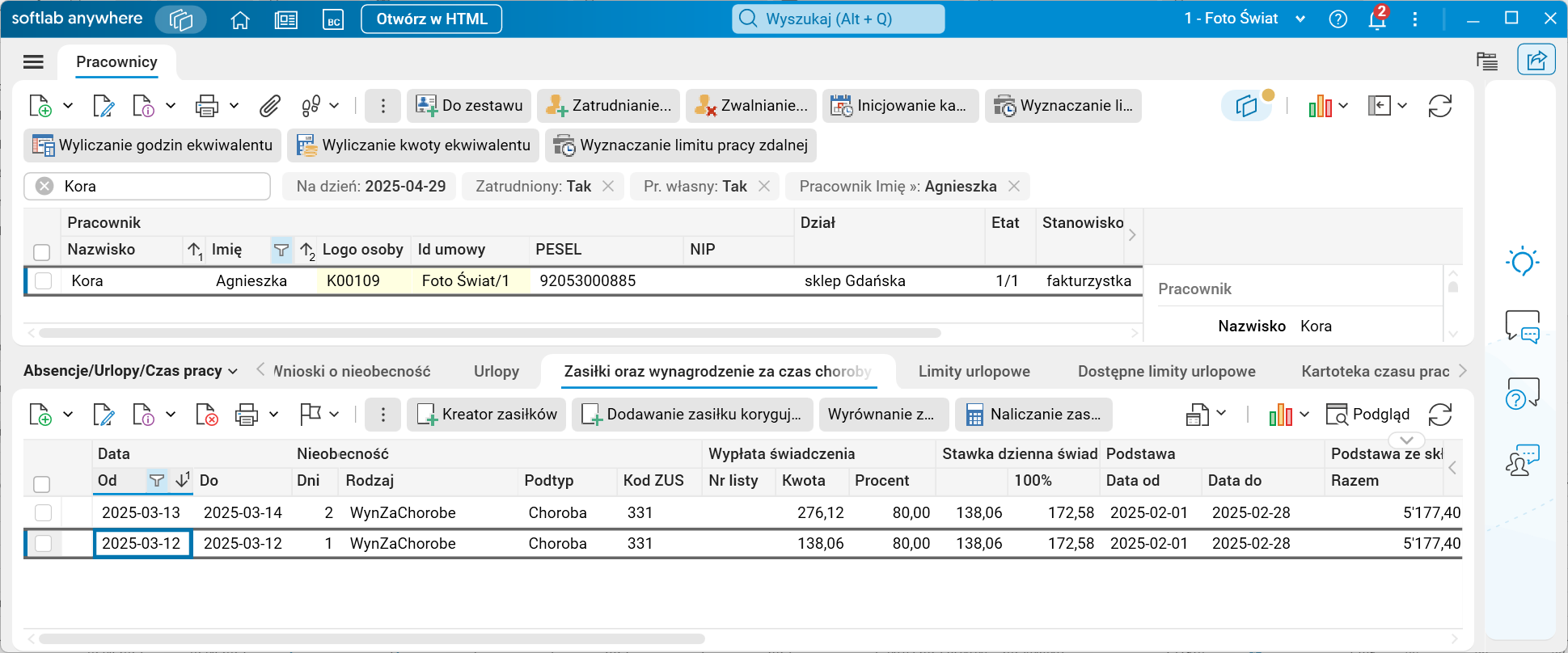Click the share icon at top right
The height and width of the screenshot is (653, 1568).
pyautogui.click(x=1536, y=60)
